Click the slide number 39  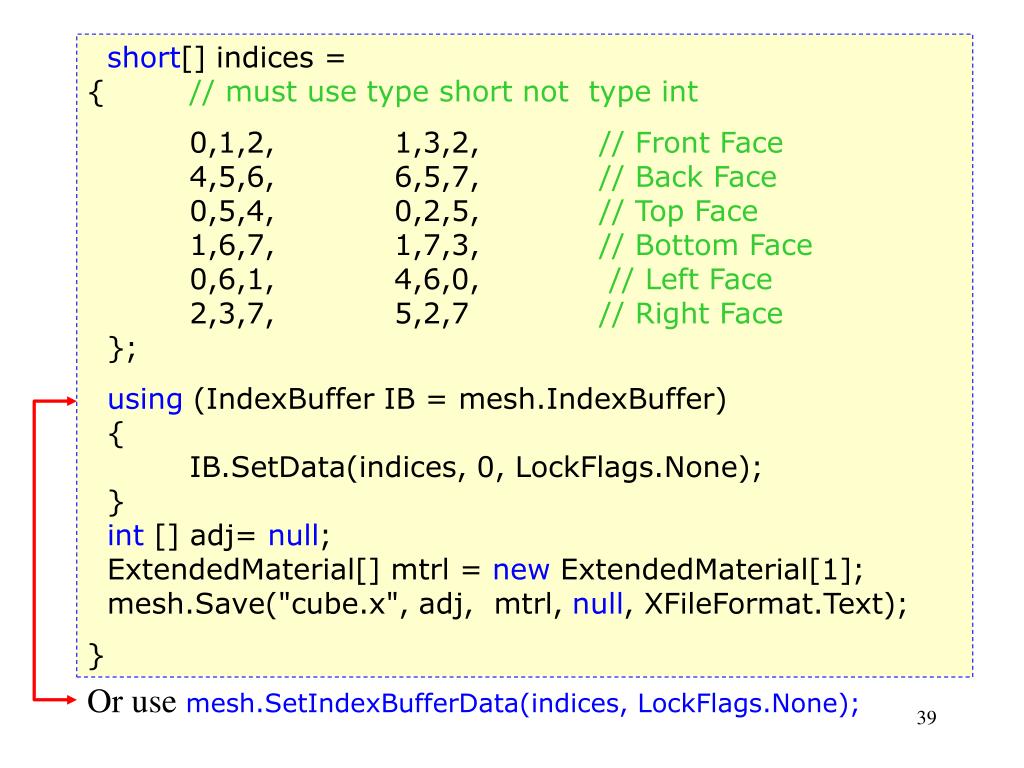coord(927,718)
